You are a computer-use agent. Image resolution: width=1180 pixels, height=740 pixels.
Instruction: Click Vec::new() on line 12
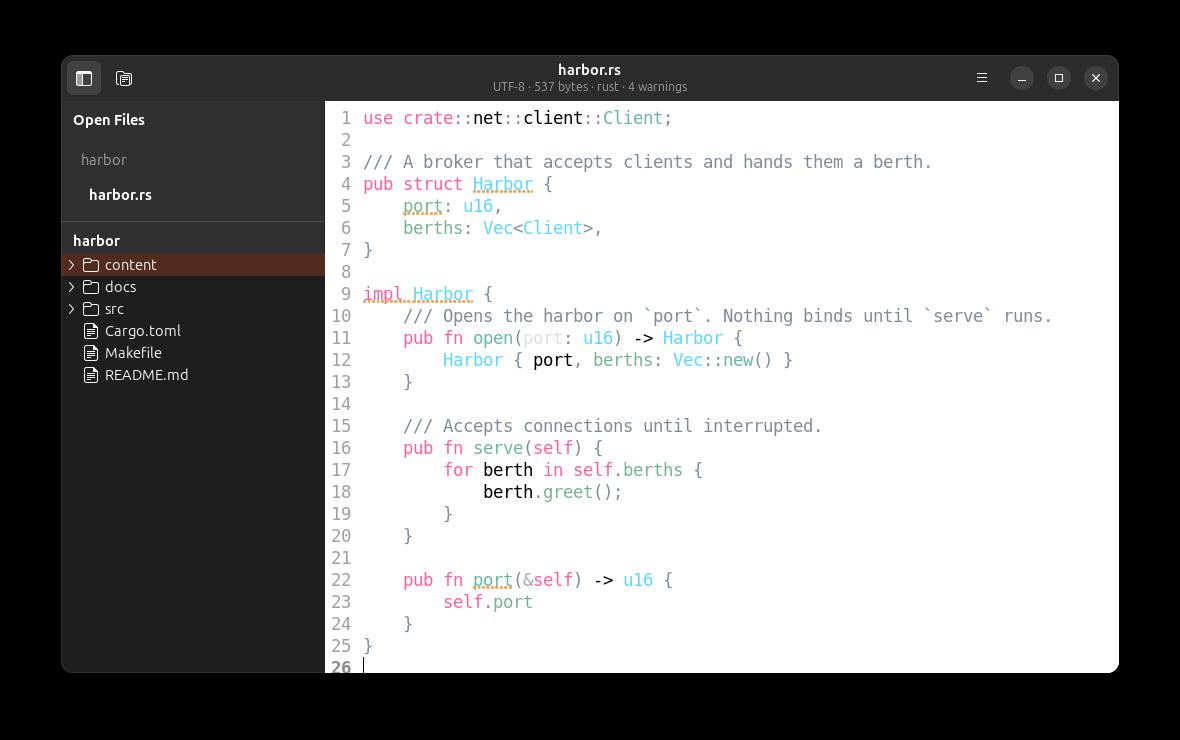pyautogui.click(x=722, y=361)
